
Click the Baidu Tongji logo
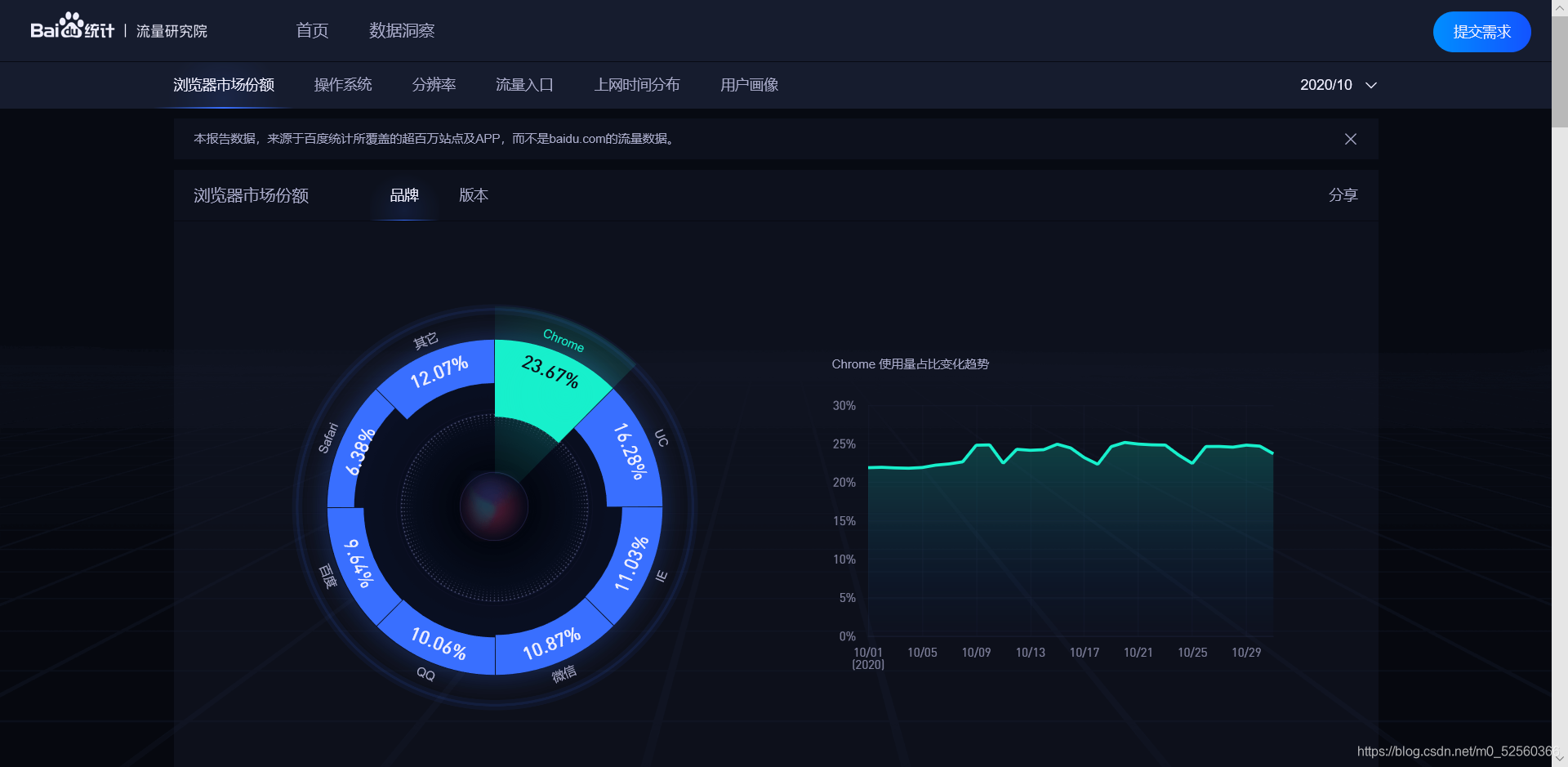(x=72, y=27)
